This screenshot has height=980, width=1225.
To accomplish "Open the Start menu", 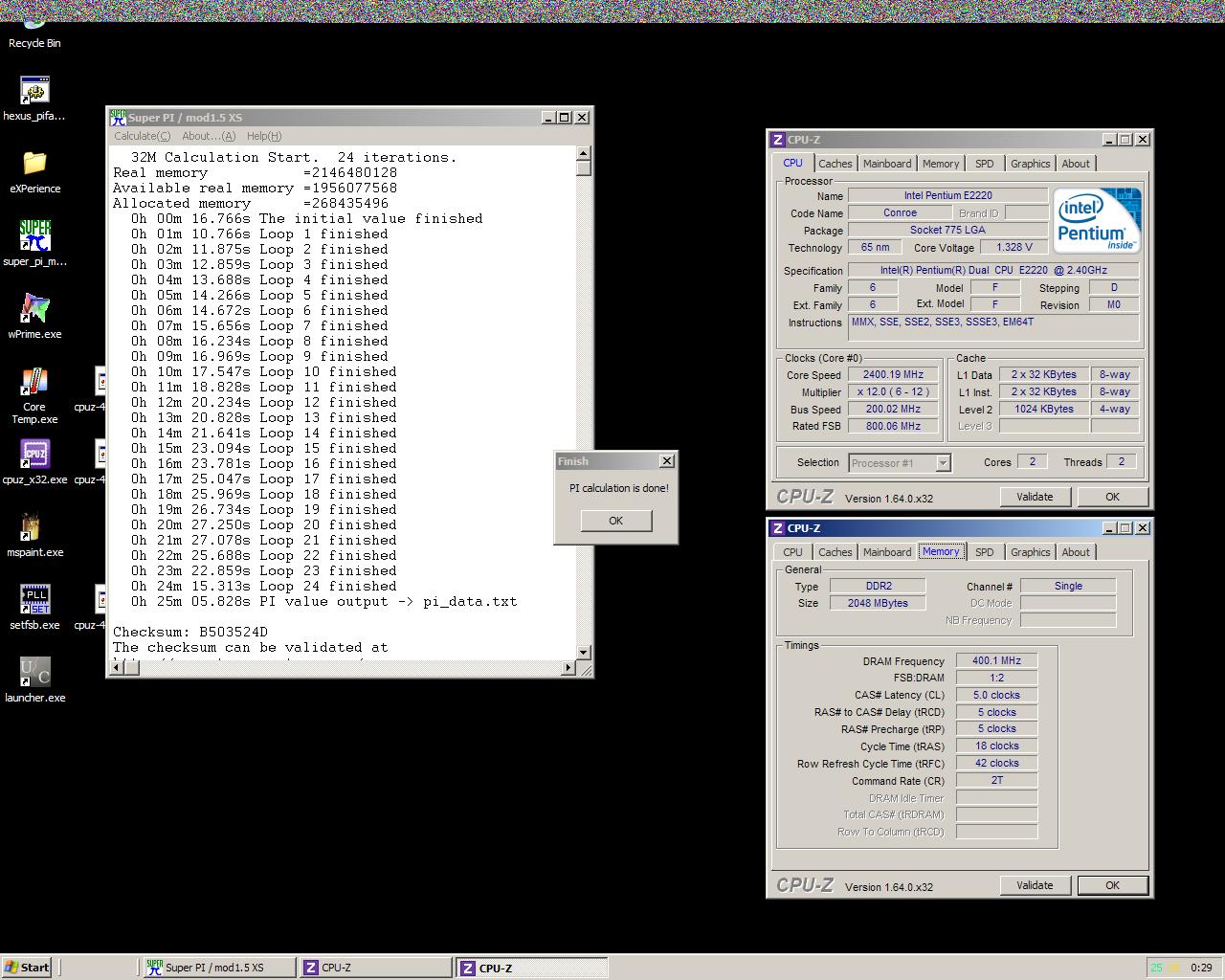I will pyautogui.click(x=27, y=968).
